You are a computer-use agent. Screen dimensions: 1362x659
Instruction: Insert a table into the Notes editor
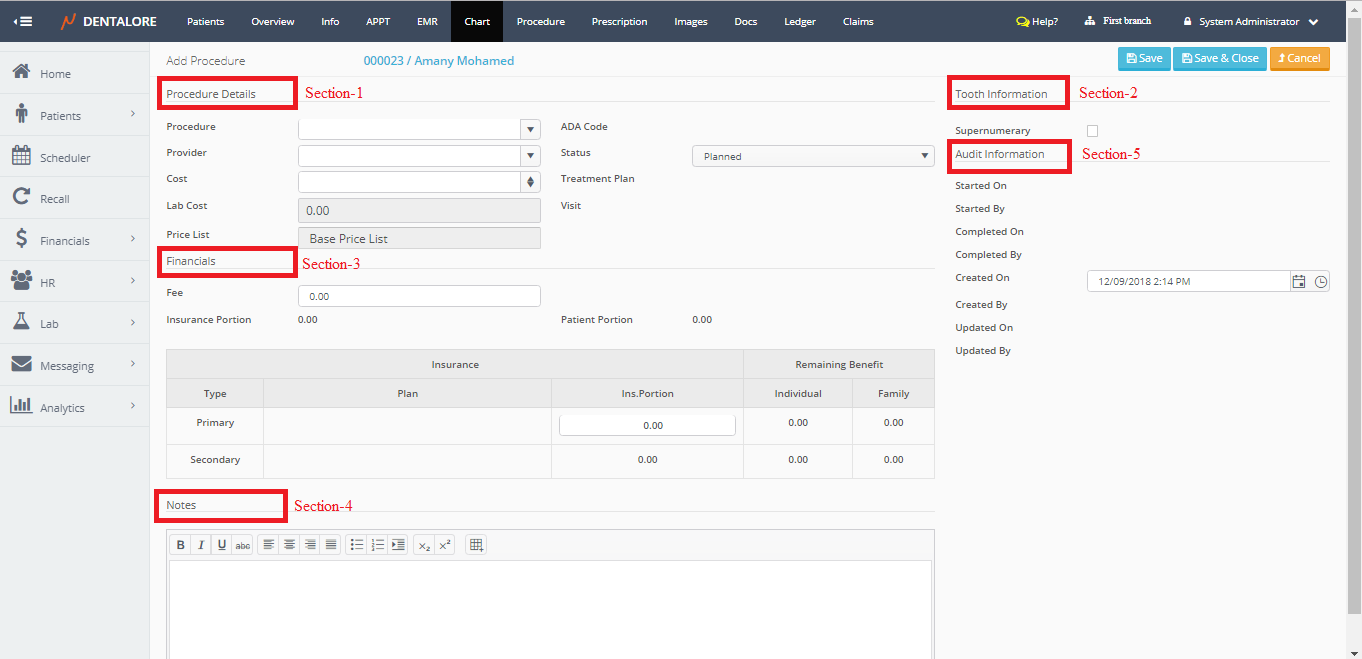[x=476, y=545]
